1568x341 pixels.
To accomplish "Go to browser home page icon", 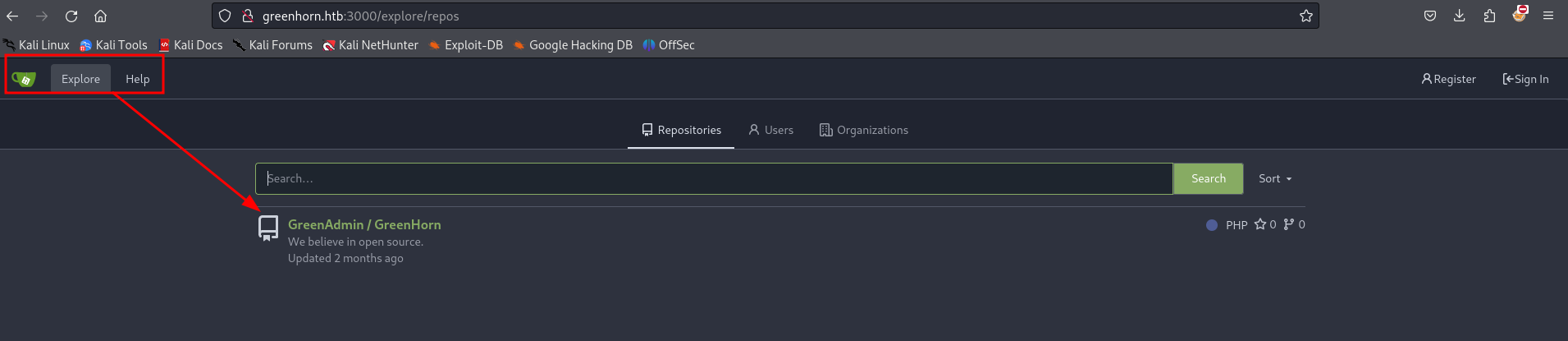I will [x=100, y=16].
